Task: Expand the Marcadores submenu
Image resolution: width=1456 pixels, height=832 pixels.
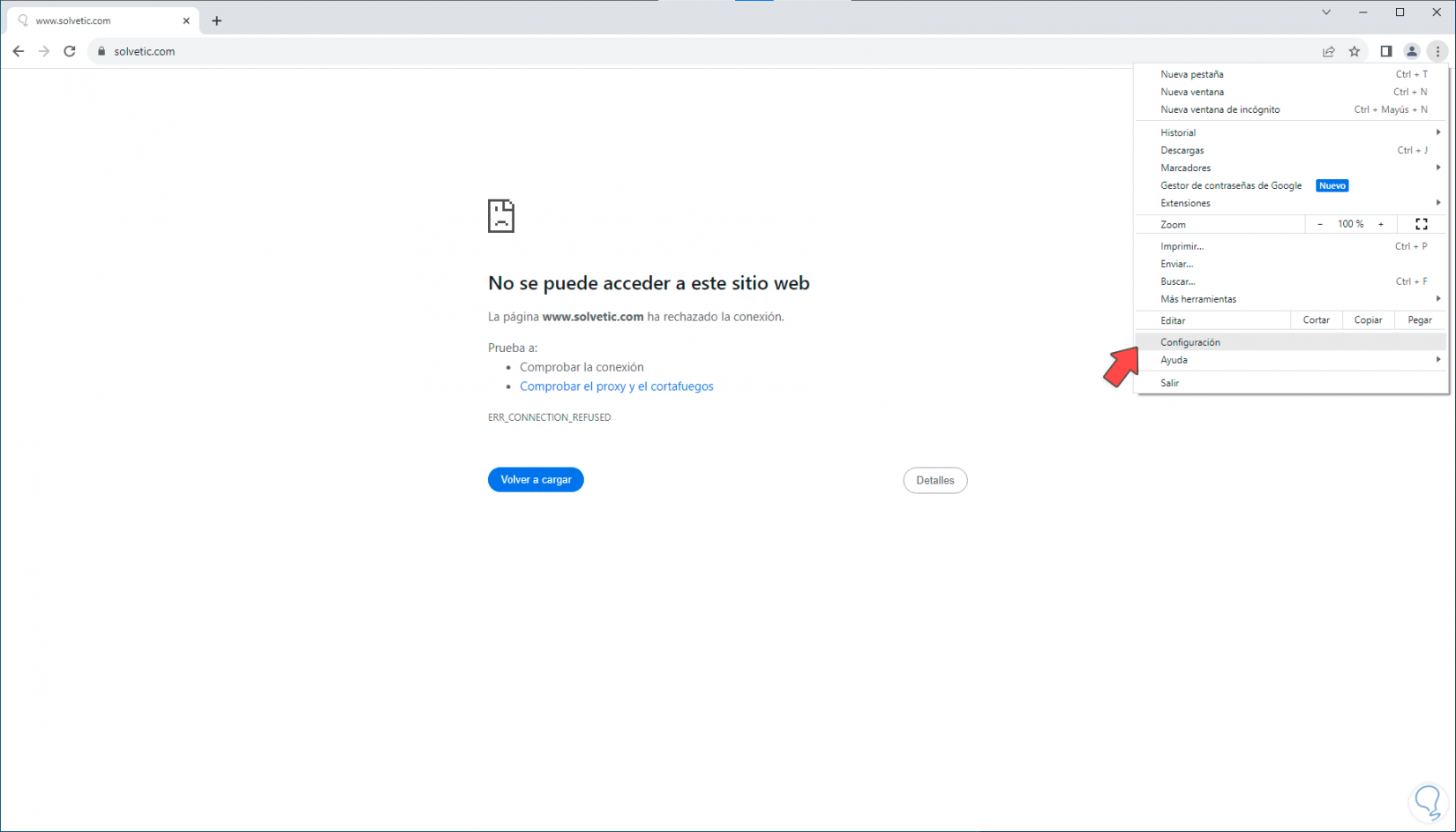Action: (x=1291, y=168)
